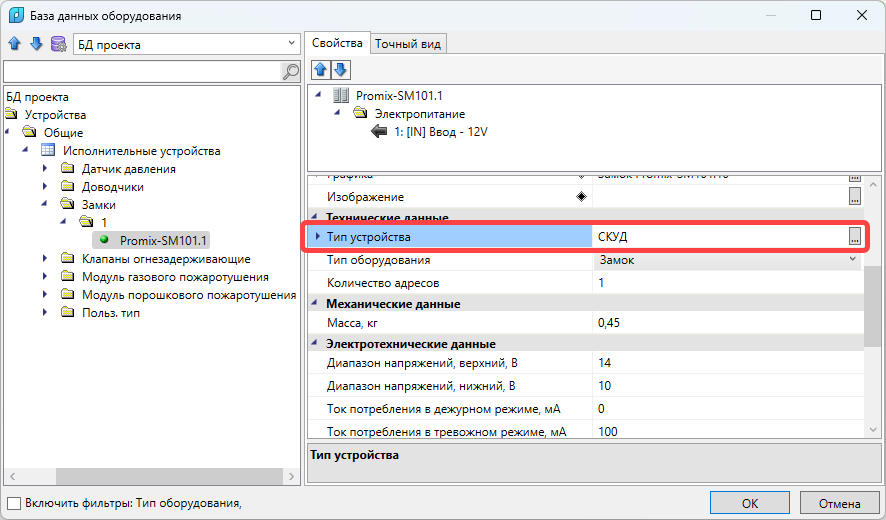This screenshot has height=520, width=886.
Task: Click the input arrow icon for Ввод - 12V
Action: [x=379, y=132]
